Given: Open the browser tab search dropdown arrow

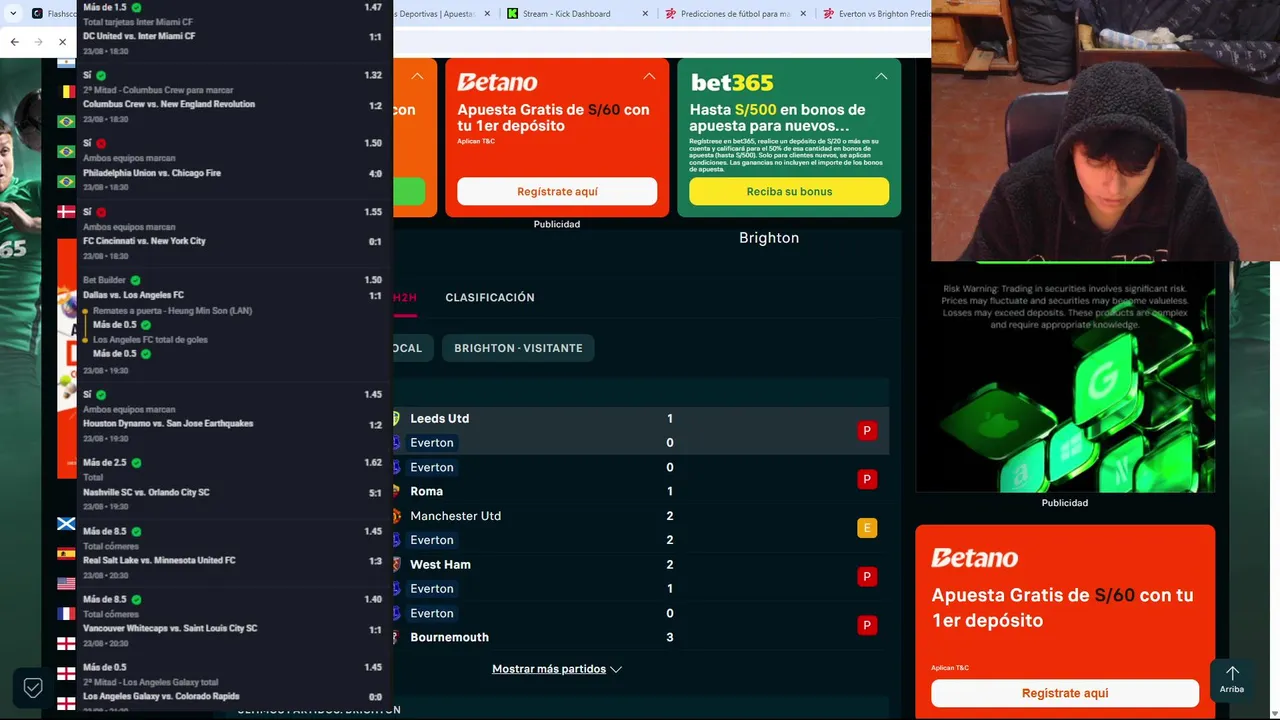Looking at the screenshot, I should 13,13.
